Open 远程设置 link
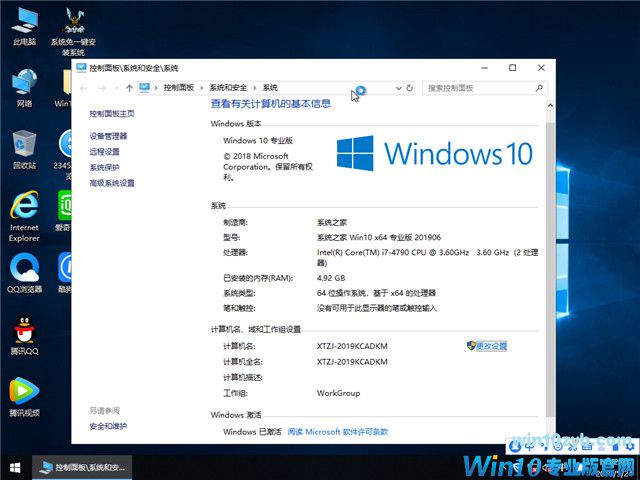Screen dimensions: 640x480 coord(104,151)
